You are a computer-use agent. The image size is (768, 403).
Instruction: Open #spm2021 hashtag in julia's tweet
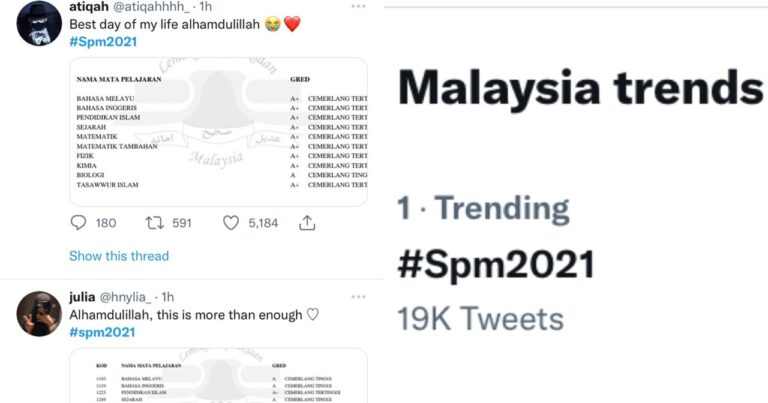(x=102, y=332)
